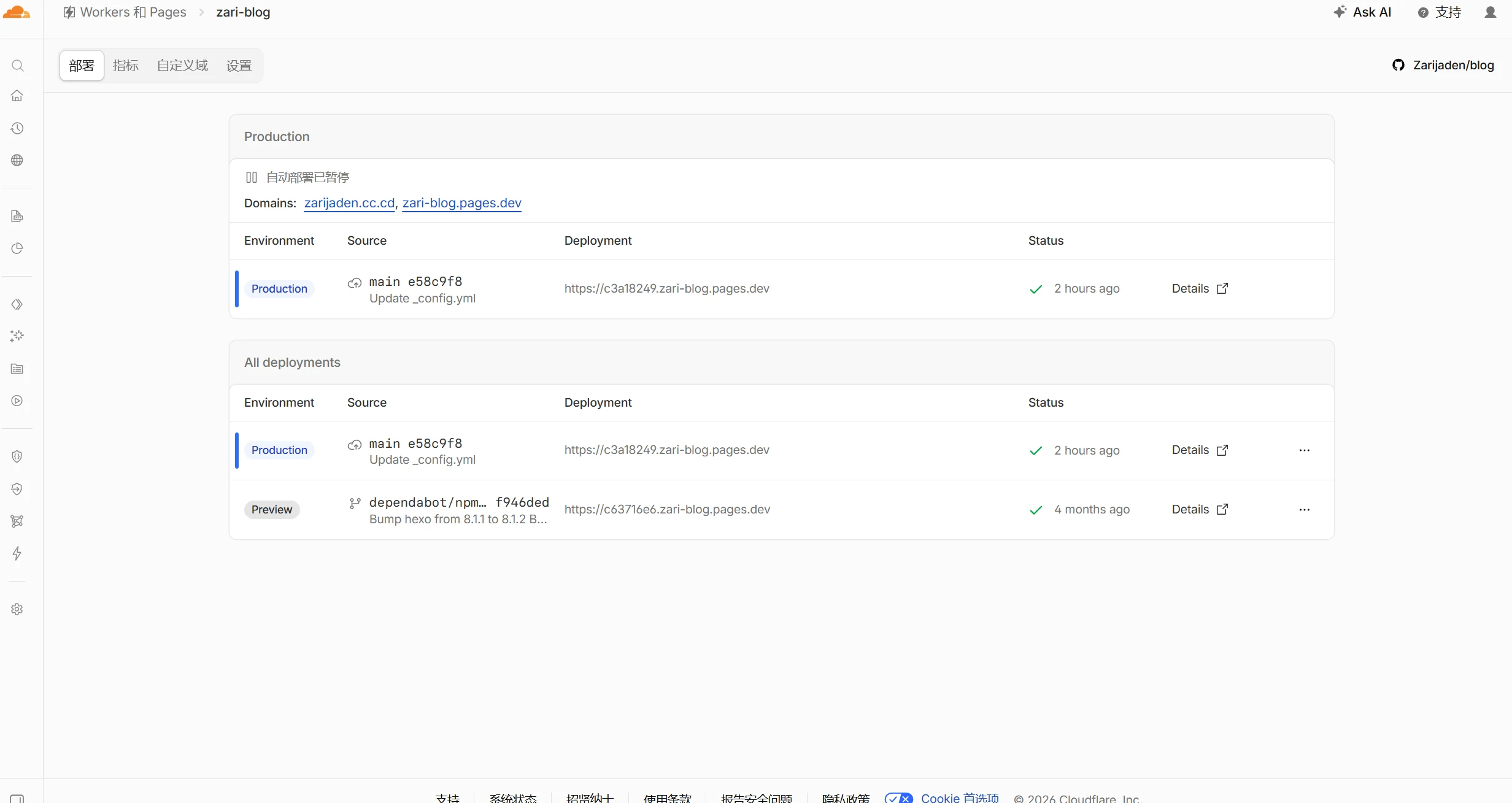Open the 支持 help menu
This screenshot has height=803, width=1512.
click(1440, 12)
